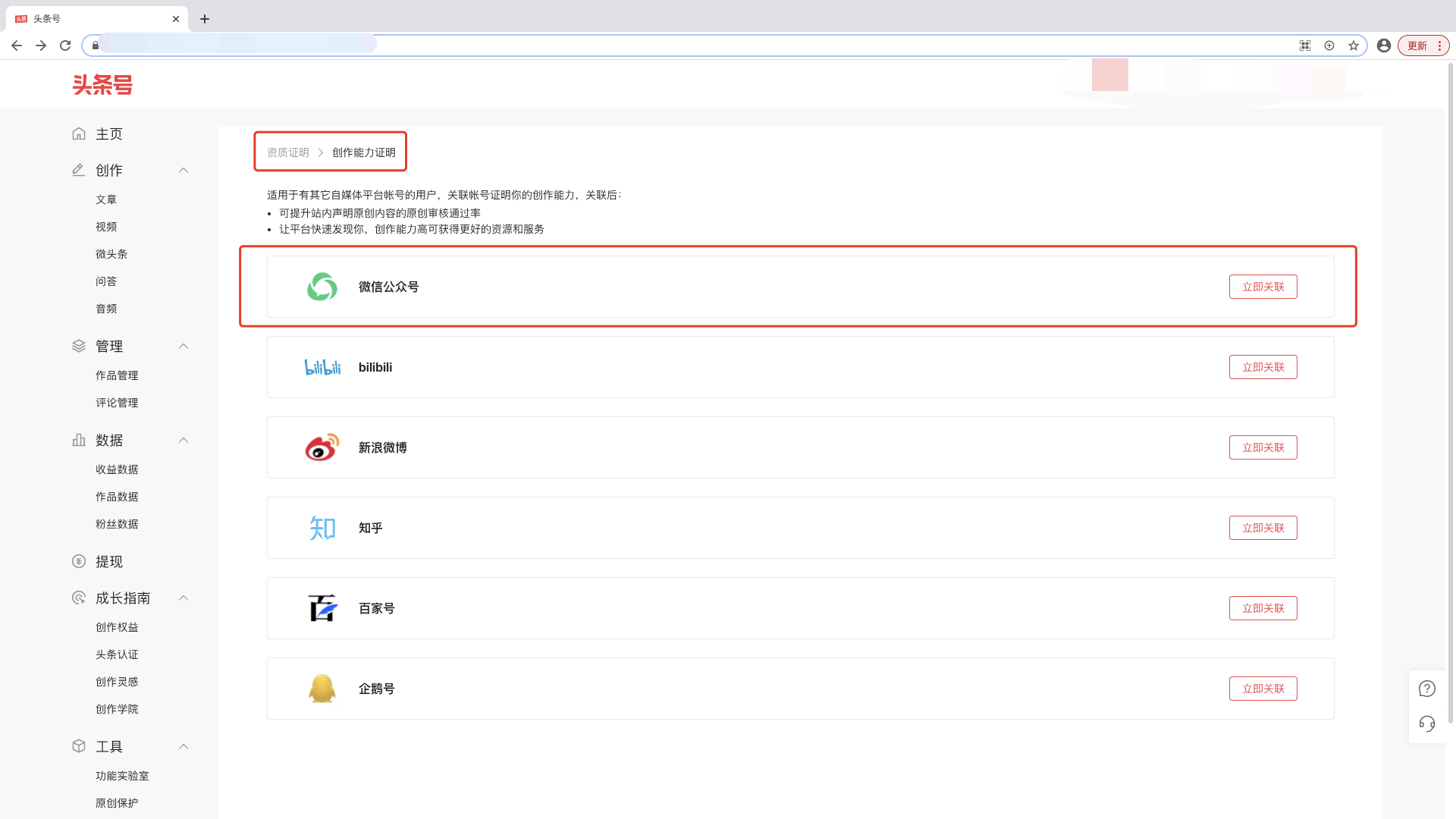Click 立即关联 for 企鹅号
1456x819 pixels.
[x=1263, y=689]
